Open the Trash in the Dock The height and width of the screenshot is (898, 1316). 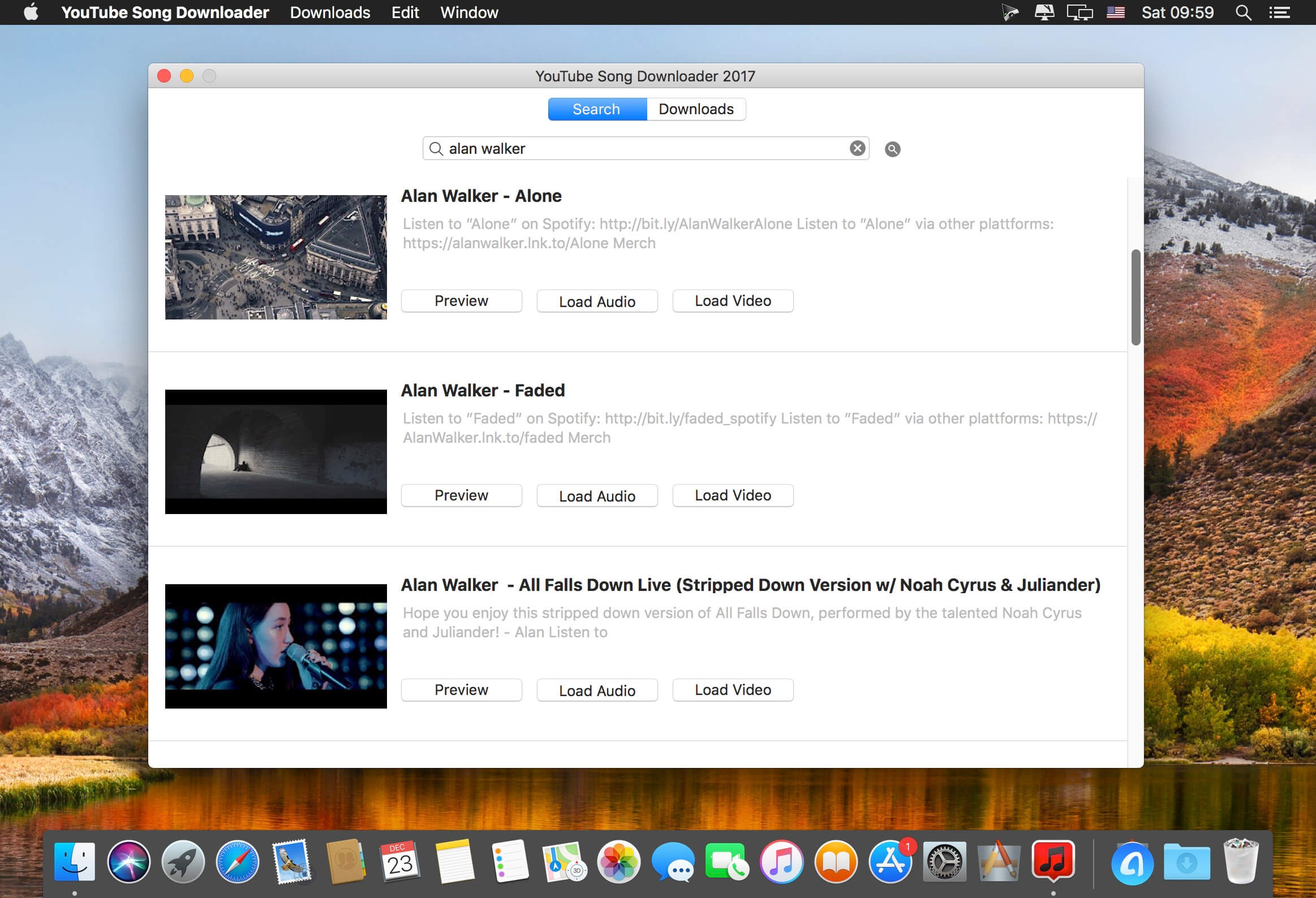(x=1241, y=862)
